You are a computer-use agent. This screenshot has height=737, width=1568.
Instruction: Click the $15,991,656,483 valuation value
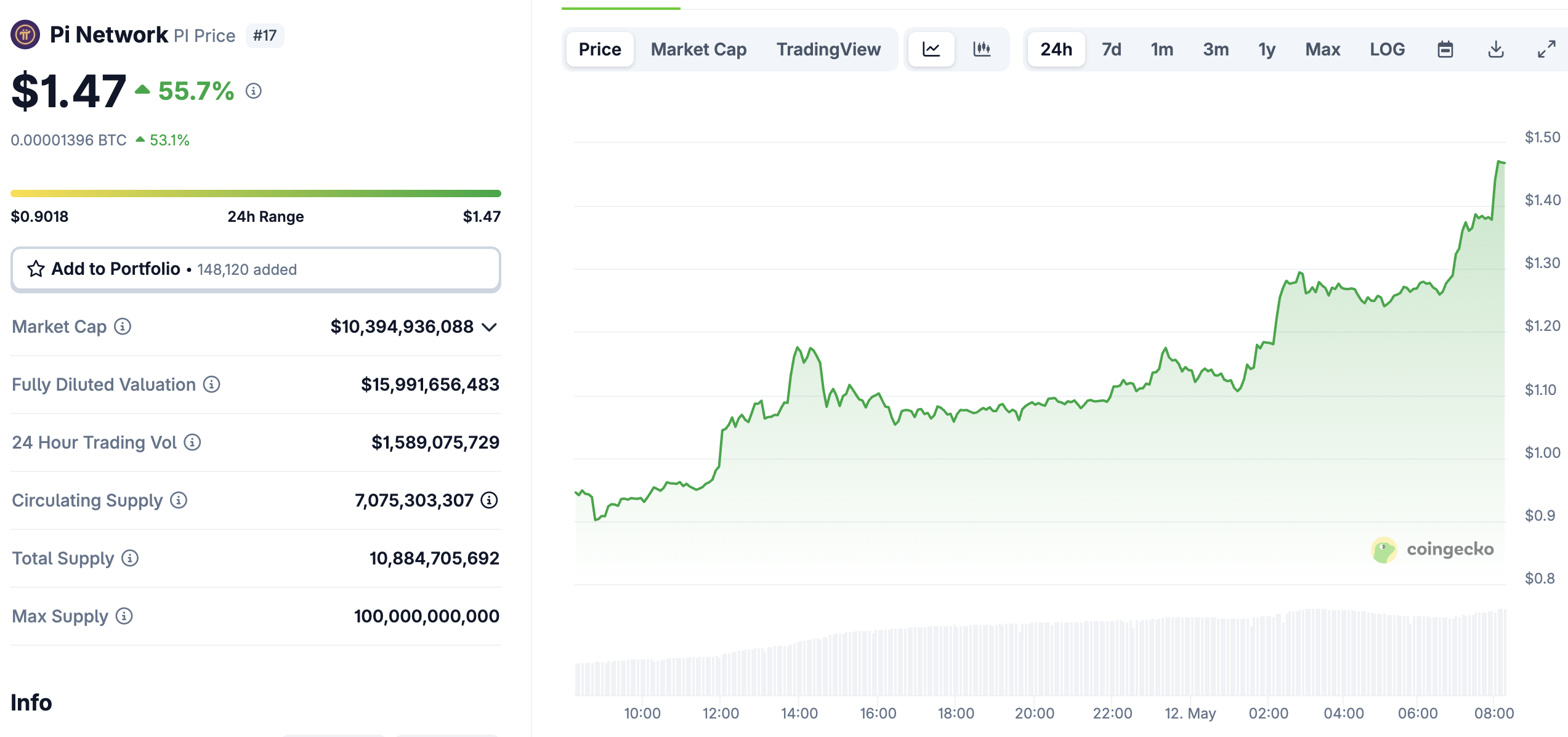point(430,385)
